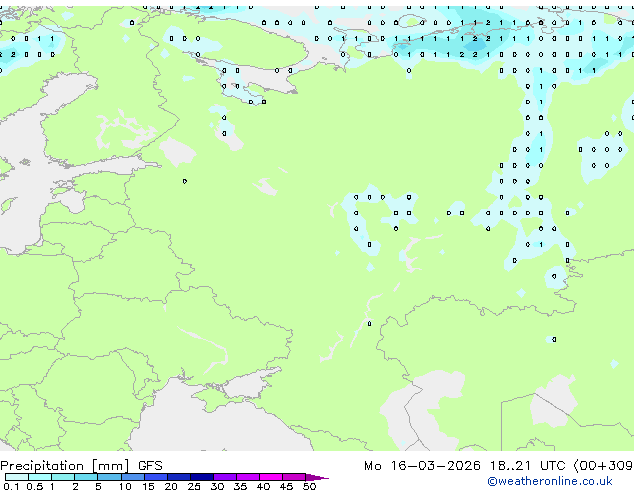Click the above-50 mm arrow tip of legend

[x=317, y=478]
